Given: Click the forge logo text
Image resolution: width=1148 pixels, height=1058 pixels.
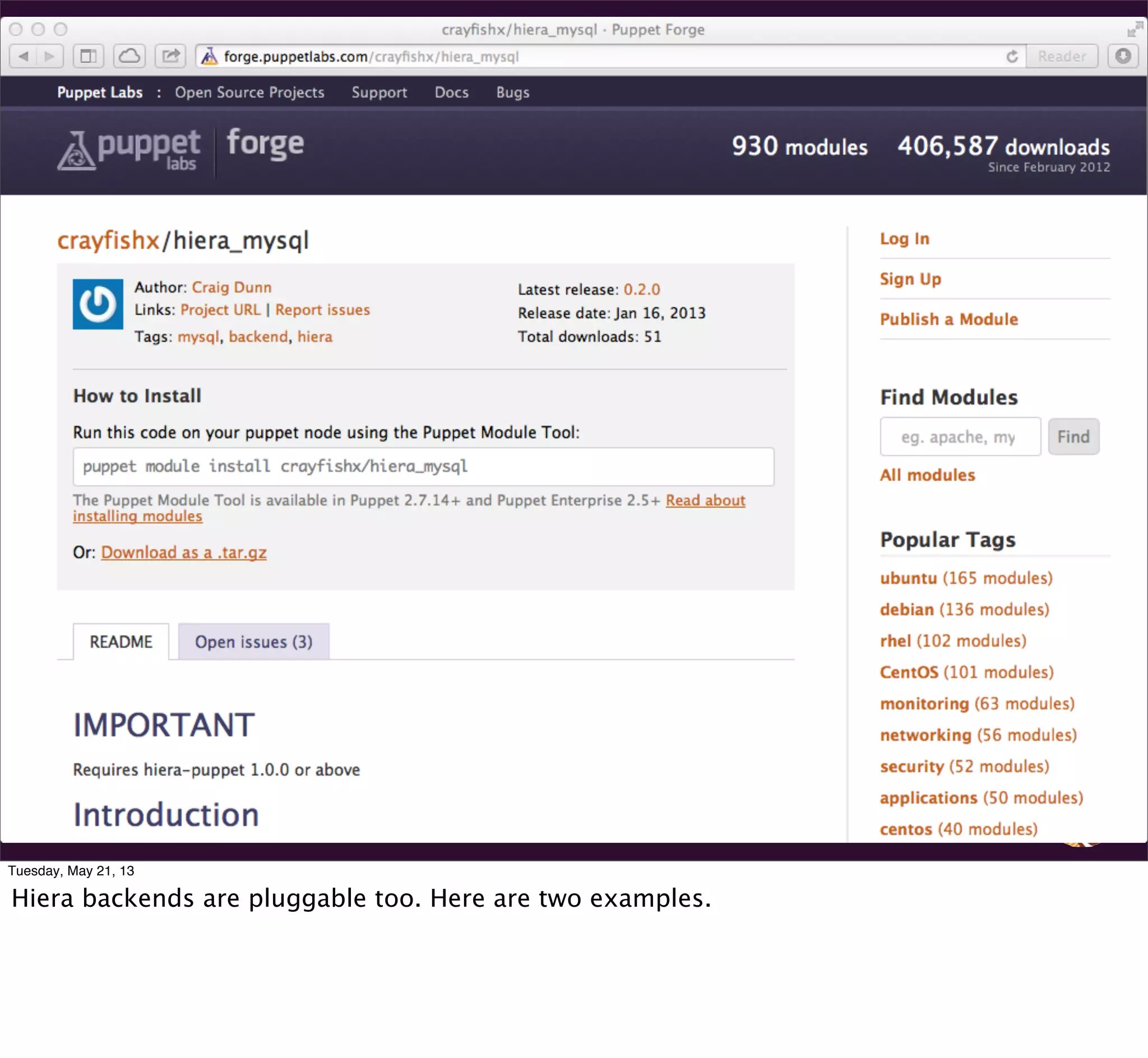Looking at the screenshot, I should pos(265,143).
